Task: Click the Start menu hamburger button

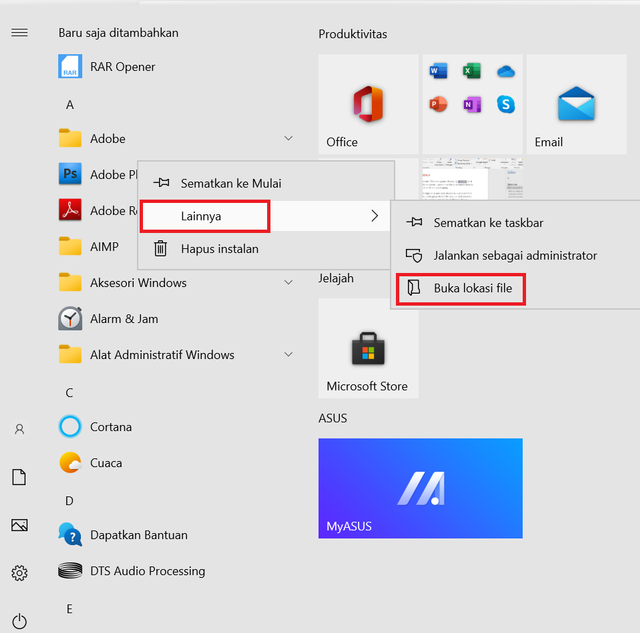Action: coord(19,33)
